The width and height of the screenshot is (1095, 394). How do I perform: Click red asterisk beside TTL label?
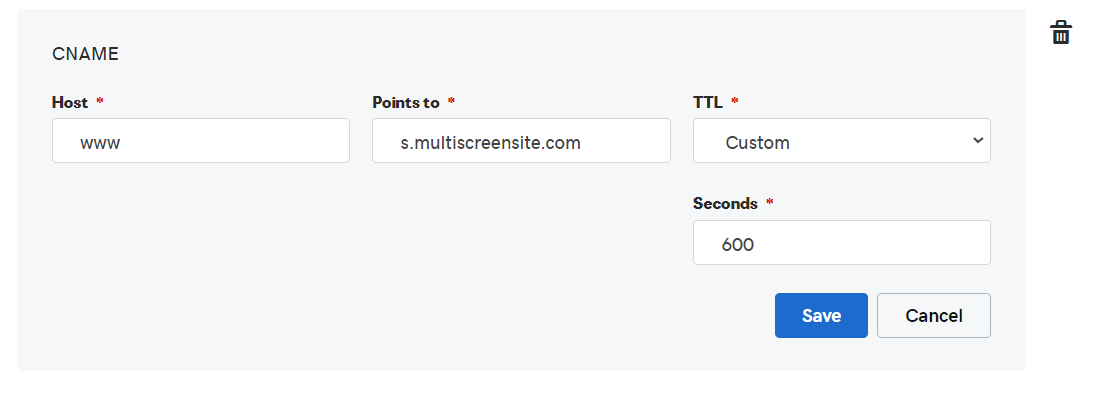point(734,101)
